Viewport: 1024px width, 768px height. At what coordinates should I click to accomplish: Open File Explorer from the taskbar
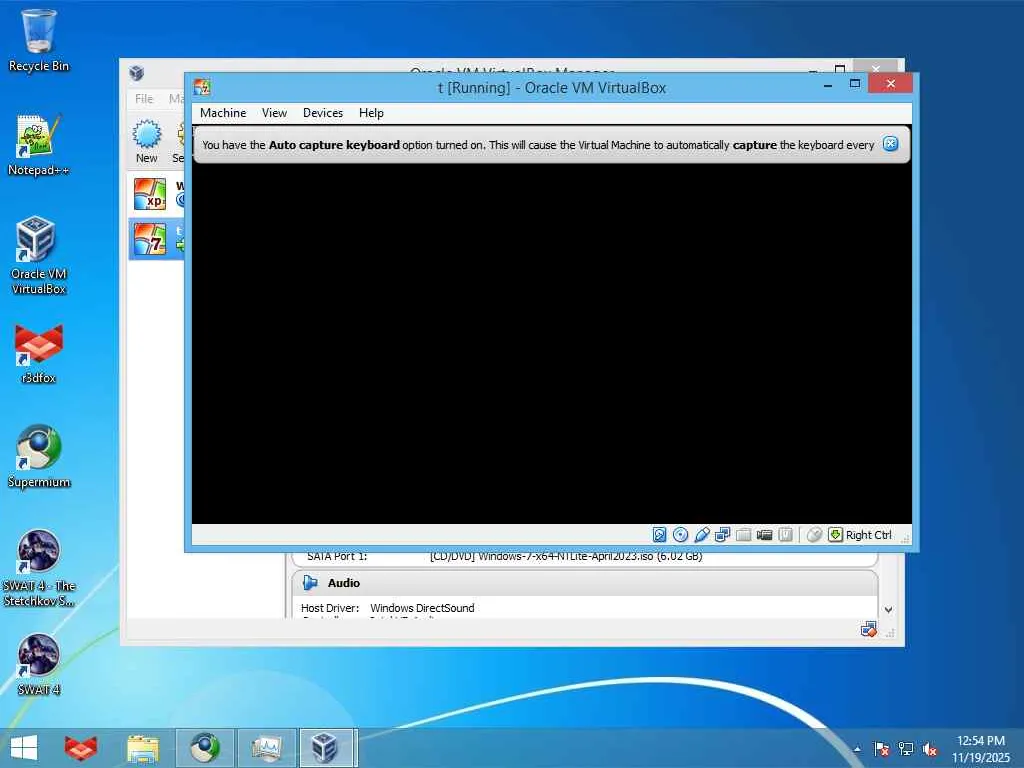[142, 748]
